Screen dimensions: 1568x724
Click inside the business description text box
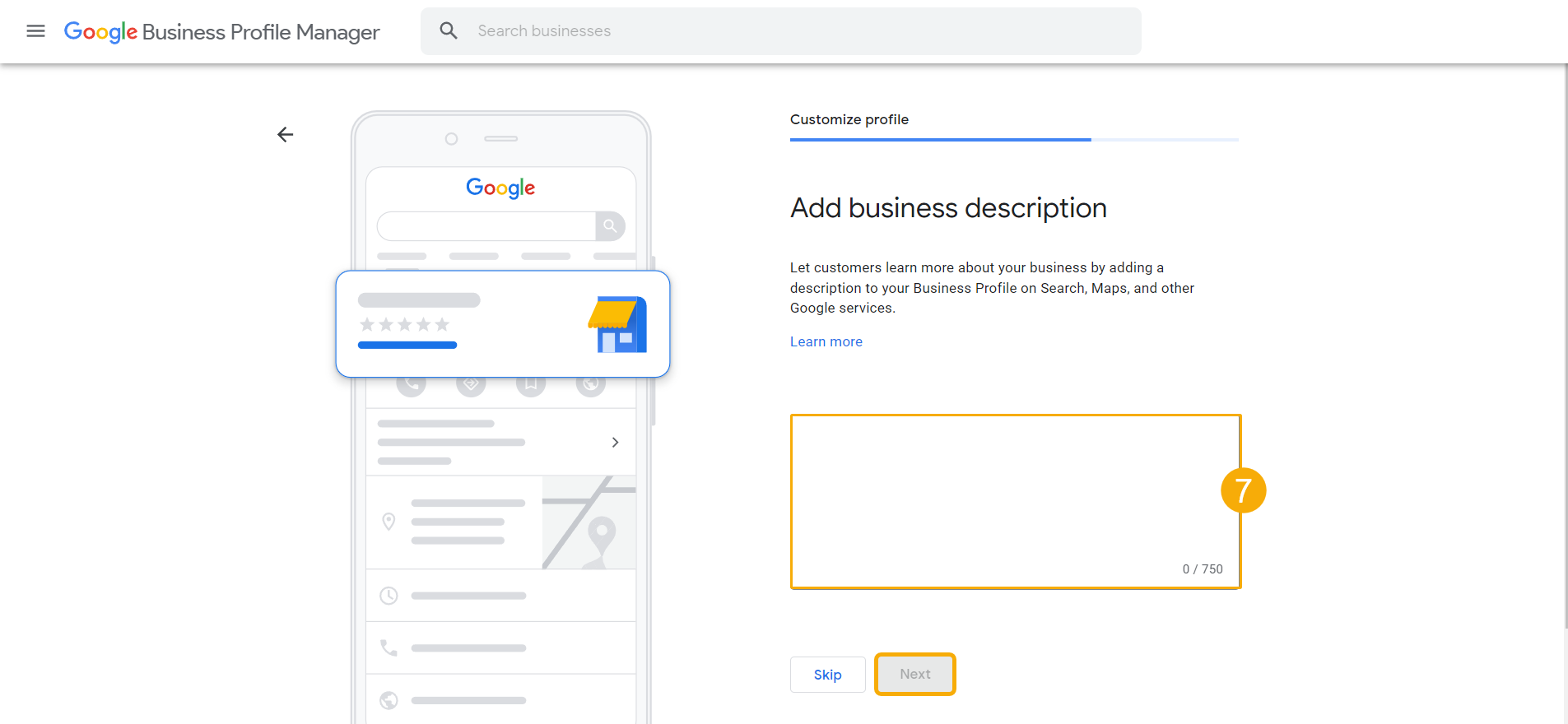point(1015,501)
